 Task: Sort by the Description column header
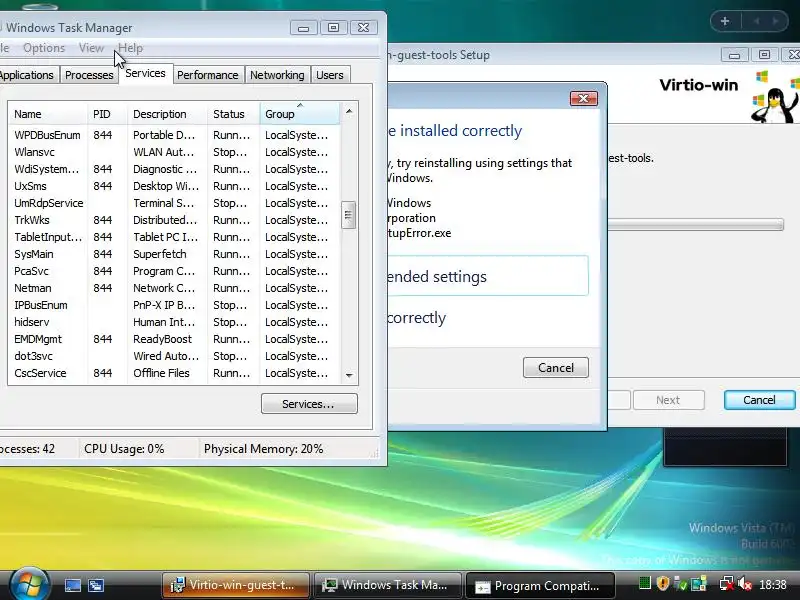coord(167,114)
